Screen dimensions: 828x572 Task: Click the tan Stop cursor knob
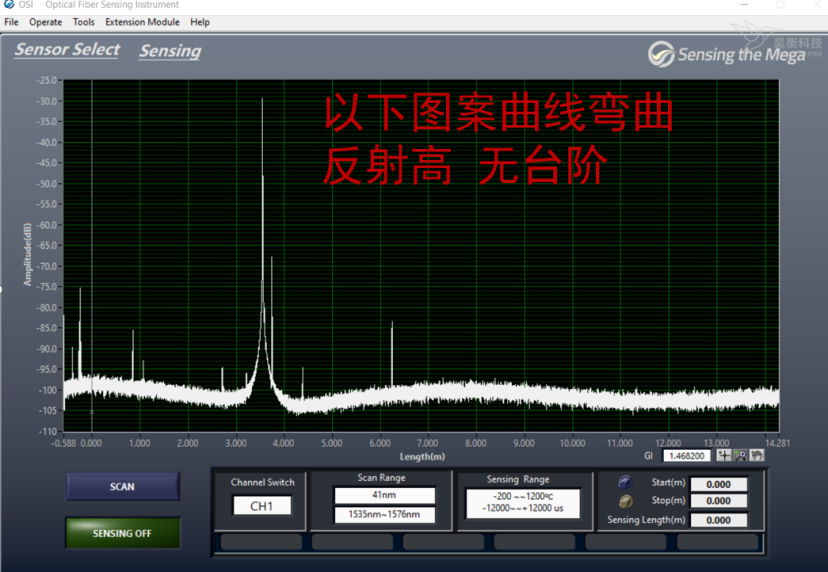625,501
